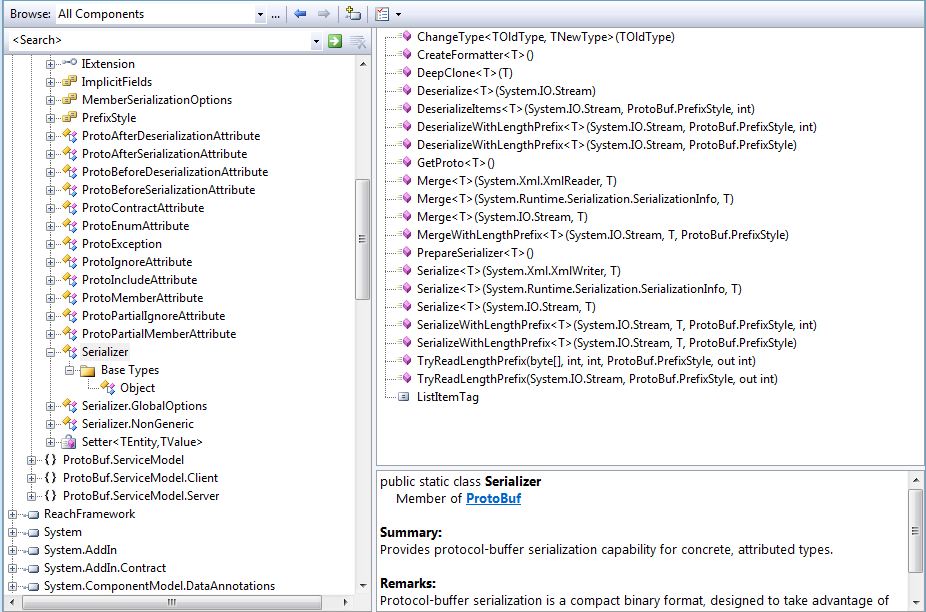Click the tree pane vertical scrollbar thumb
926x612 pixels.
coord(362,239)
